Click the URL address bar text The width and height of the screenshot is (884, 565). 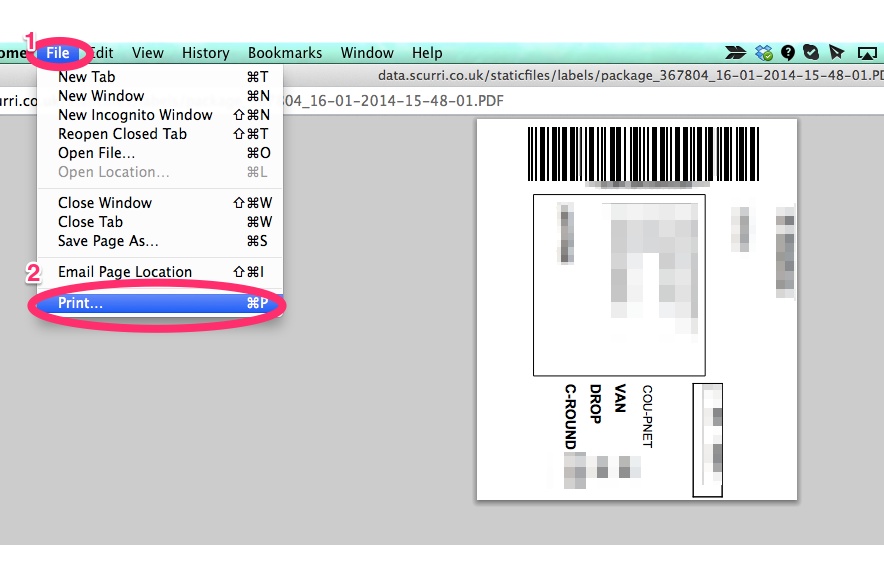tap(630, 76)
